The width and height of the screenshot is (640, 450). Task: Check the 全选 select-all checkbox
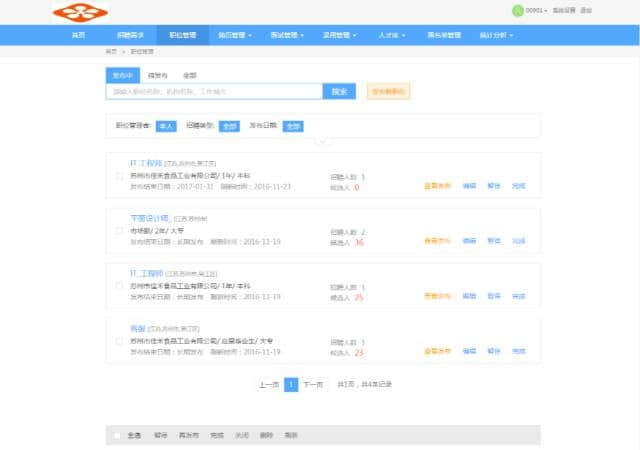[x=117, y=435]
